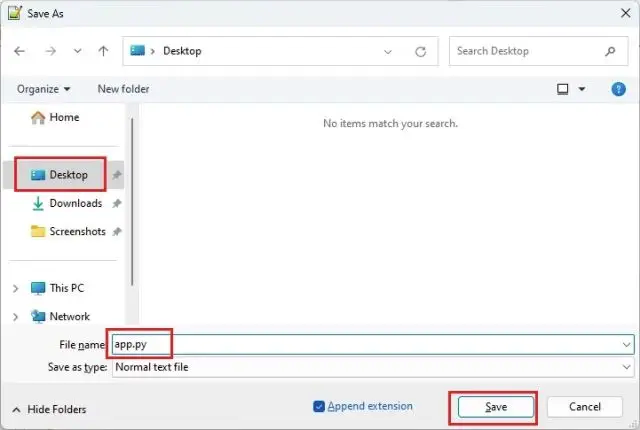
Task: Click Desktop in the address breadcrumb
Action: (182, 51)
